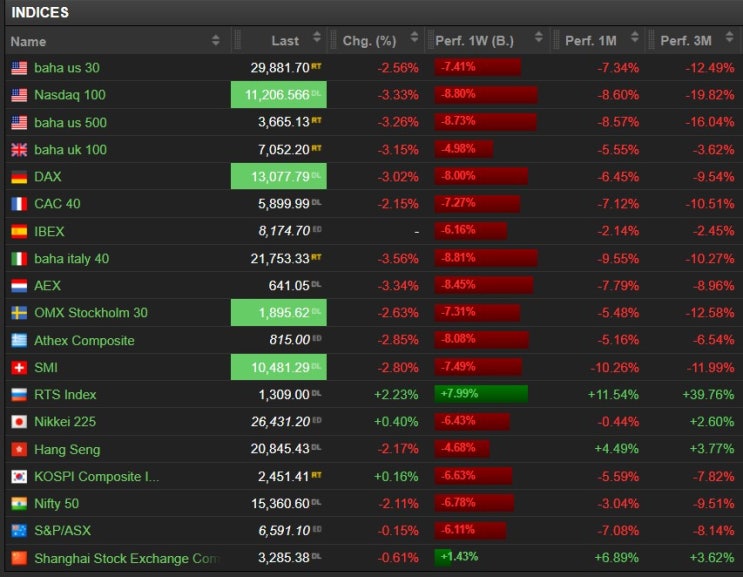The width and height of the screenshot is (743, 577).
Task: Open the Athex Composite index link
Action: pyautogui.click(x=84, y=341)
